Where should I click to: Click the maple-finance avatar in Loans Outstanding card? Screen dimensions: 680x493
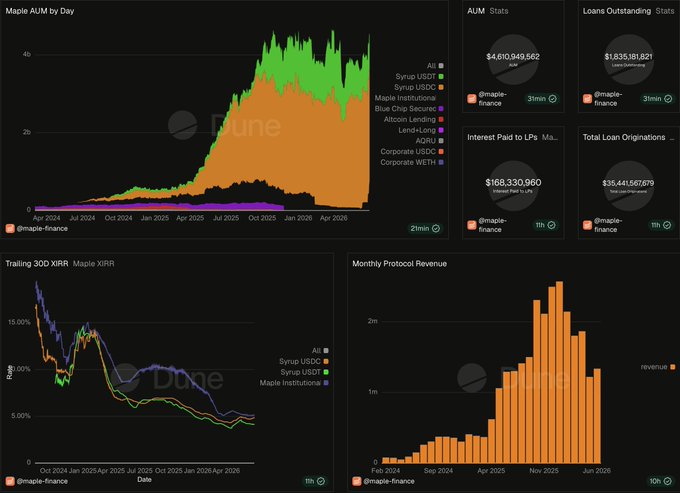point(587,99)
